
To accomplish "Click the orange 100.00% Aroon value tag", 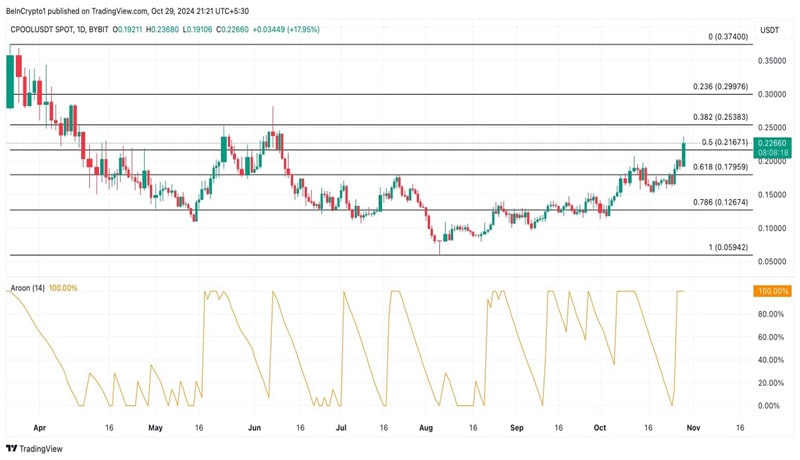I will [x=772, y=291].
